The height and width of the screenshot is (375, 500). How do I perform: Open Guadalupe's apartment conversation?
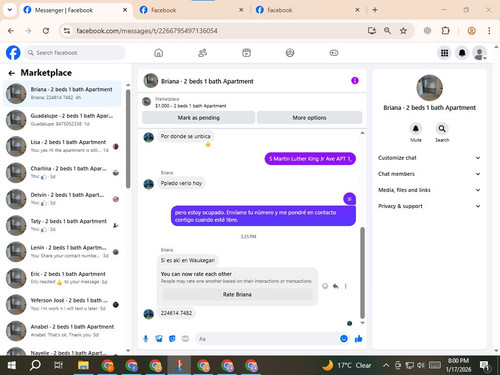point(63,120)
